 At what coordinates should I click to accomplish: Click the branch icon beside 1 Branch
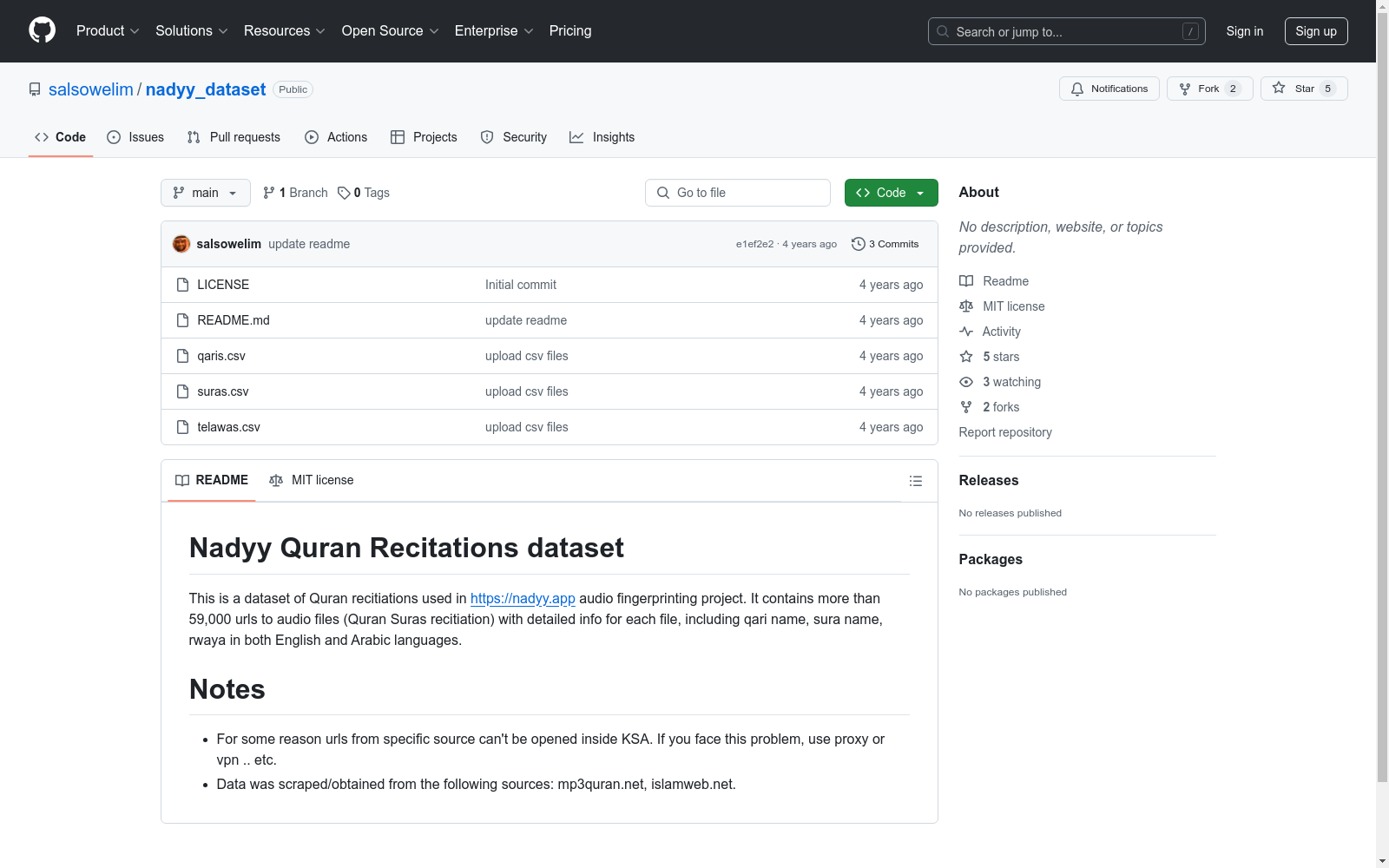[269, 193]
